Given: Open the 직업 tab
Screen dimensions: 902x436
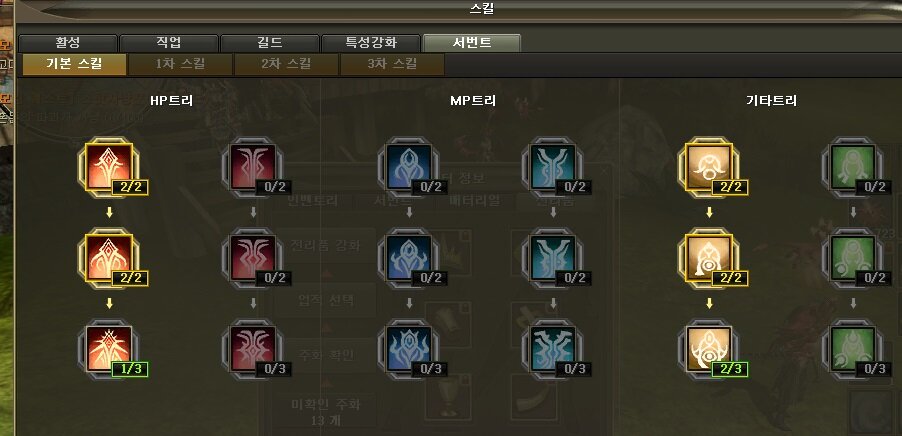Looking at the screenshot, I should pos(169,43).
